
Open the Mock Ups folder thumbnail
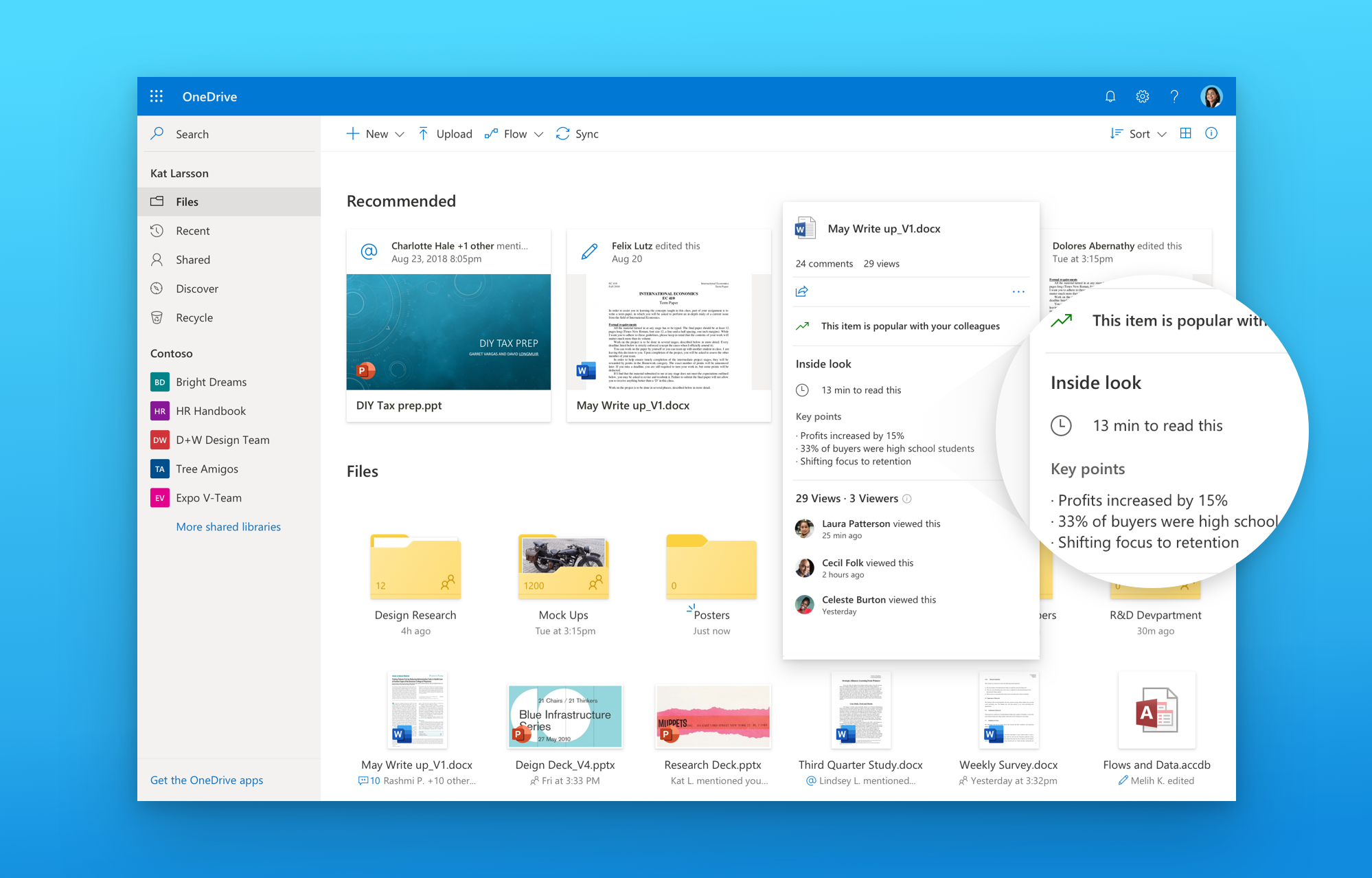pyautogui.click(x=563, y=567)
